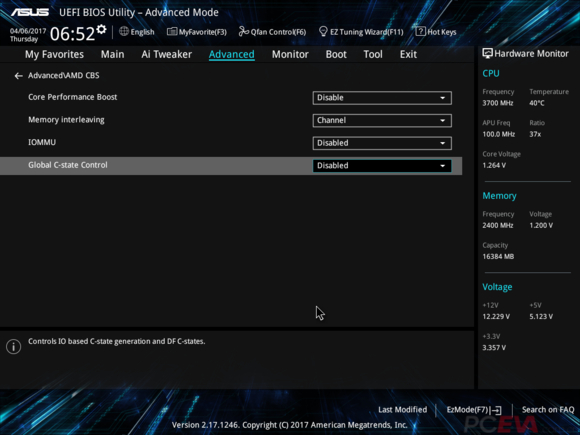The width and height of the screenshot is (580, 435).
Task: Open the Memory interleaving Channel dropdown
Action: [x=382, y=120]
